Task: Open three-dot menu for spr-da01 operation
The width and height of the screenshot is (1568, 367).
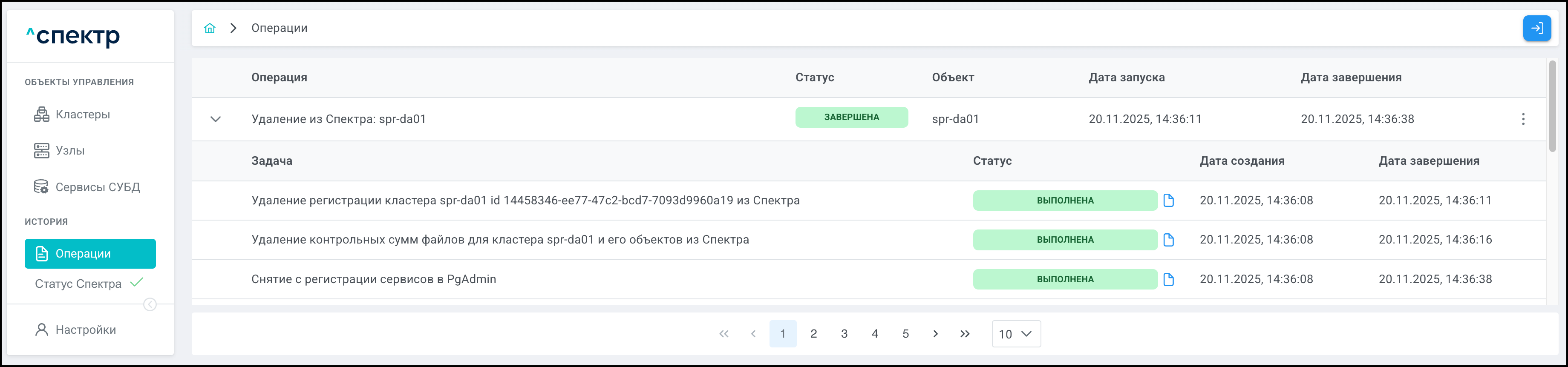Action: coord(1523,119)
